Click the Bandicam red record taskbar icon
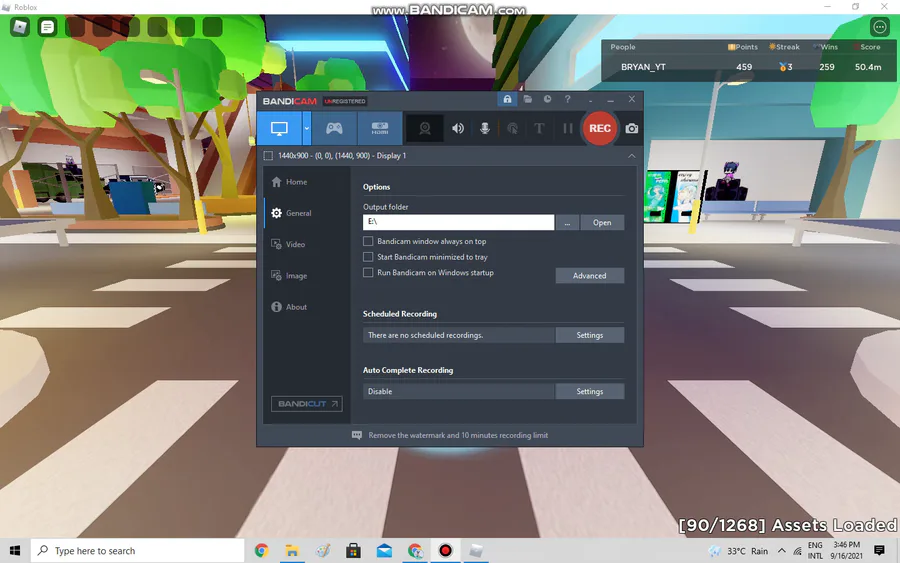The height and width of the screenshot is (563, 900). click(445, 551)
